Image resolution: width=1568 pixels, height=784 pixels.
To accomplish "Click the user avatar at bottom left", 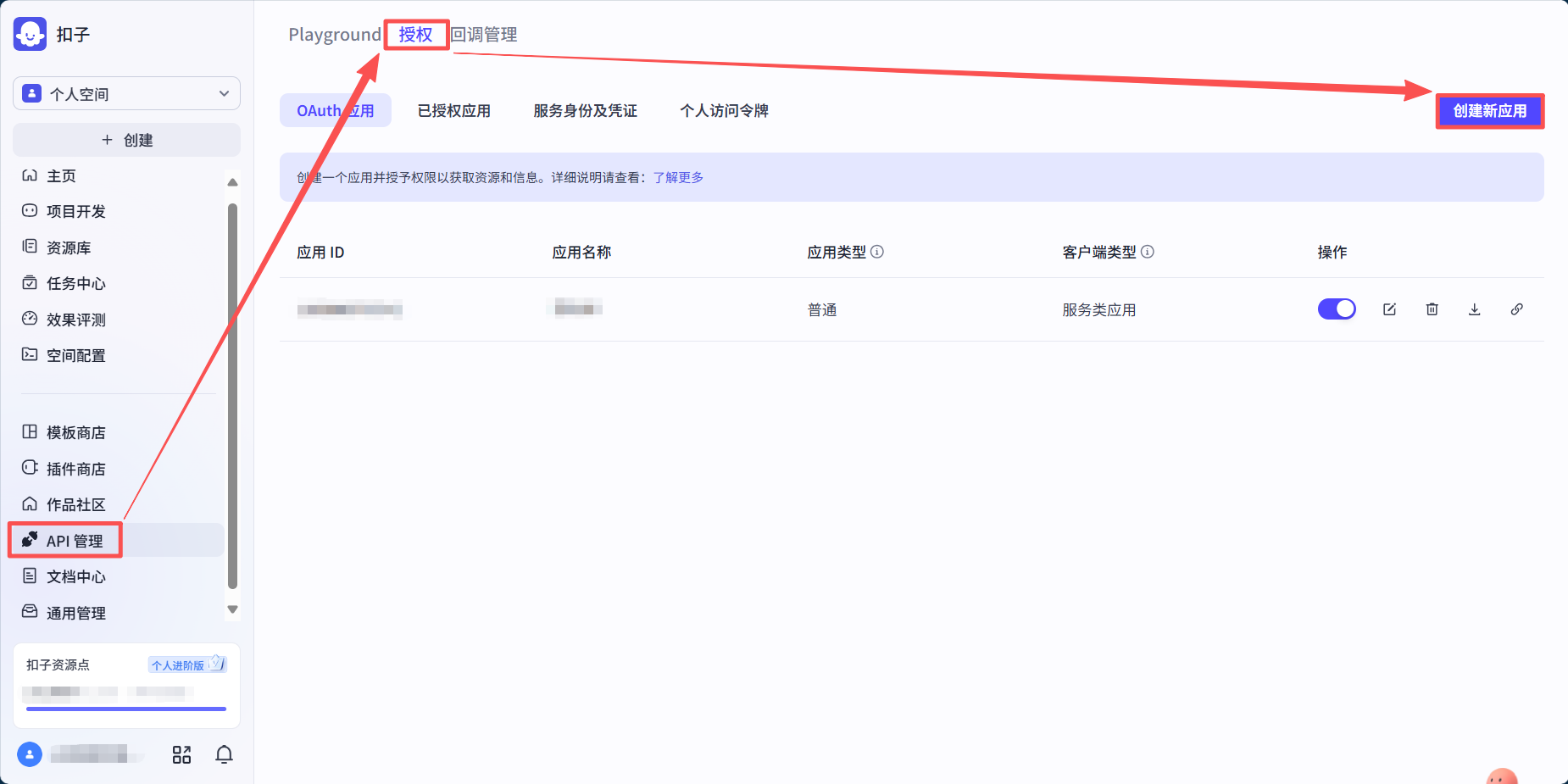I will [30, 754].
